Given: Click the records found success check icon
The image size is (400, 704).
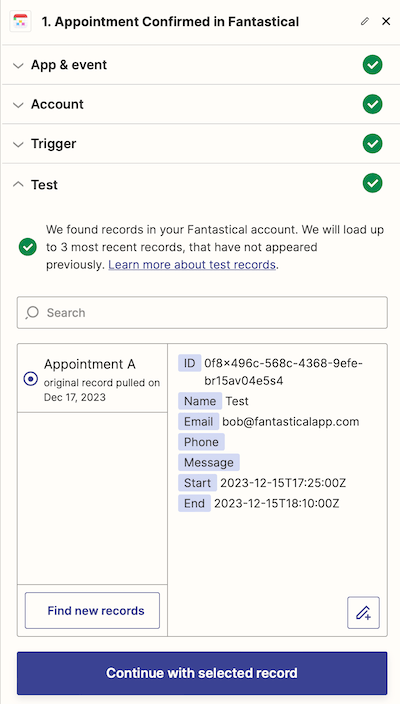Looking at the screenshot, I should pos(28,247).
